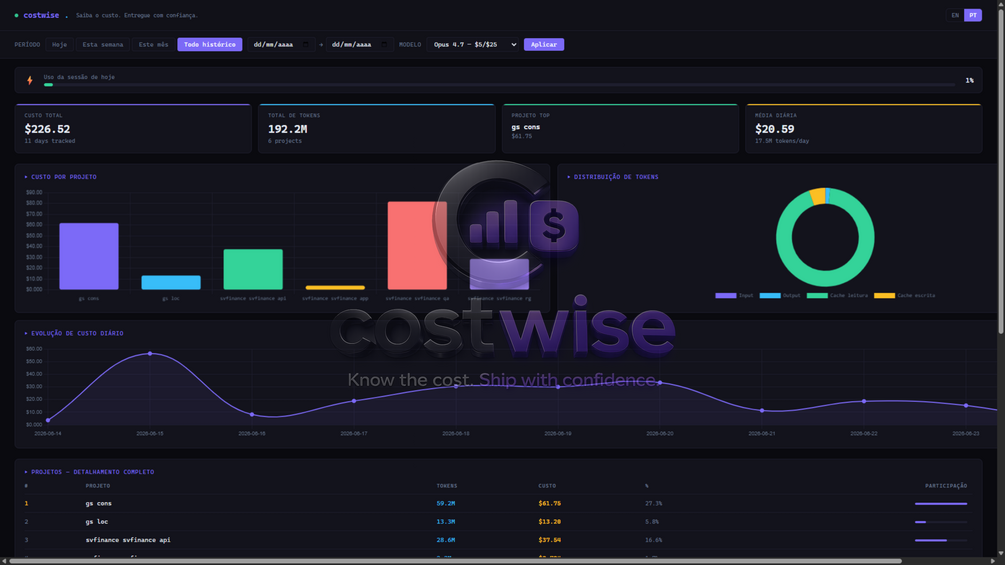Screen dimensions: 1005x565
Task: Click the Tokens column header
Action: (447, 486)
